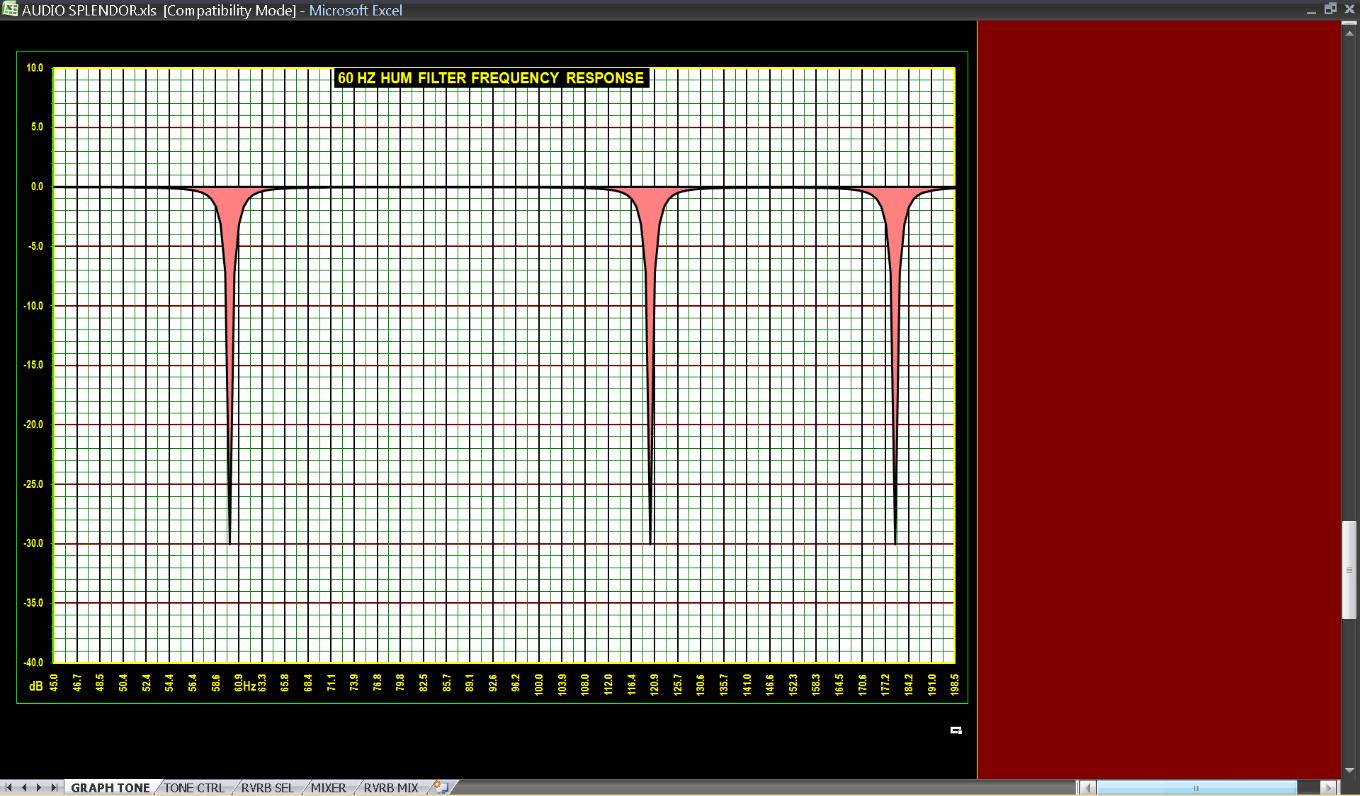Click the first sheet navigation arrow
Image resolution: width=1360 pixels, height=796 pixels.
coord(10,788)
